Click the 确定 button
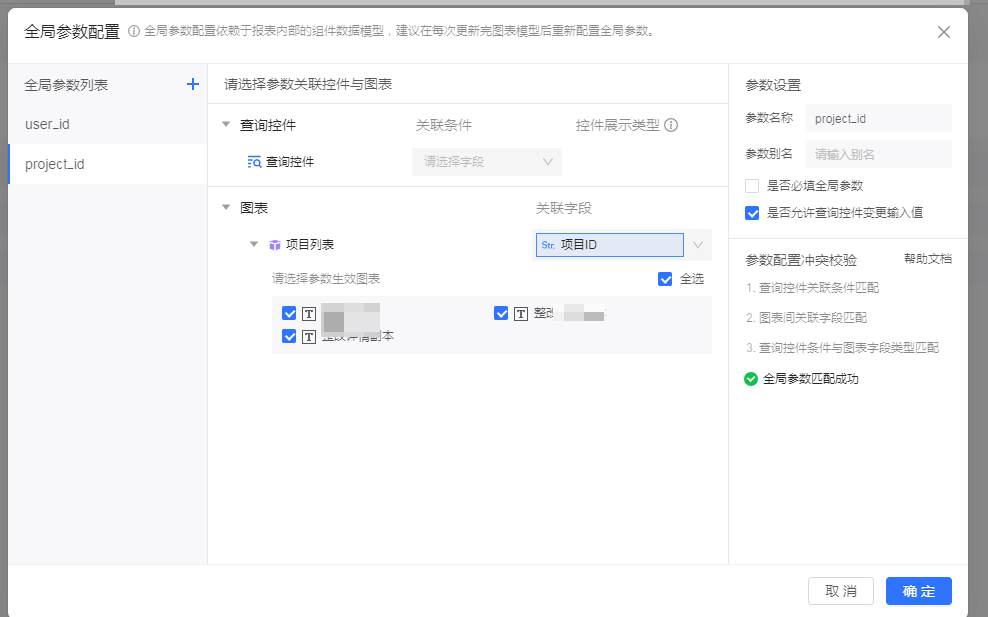This screenshot has width=988, height=617. pyautogui.click(x=918, y=591)
